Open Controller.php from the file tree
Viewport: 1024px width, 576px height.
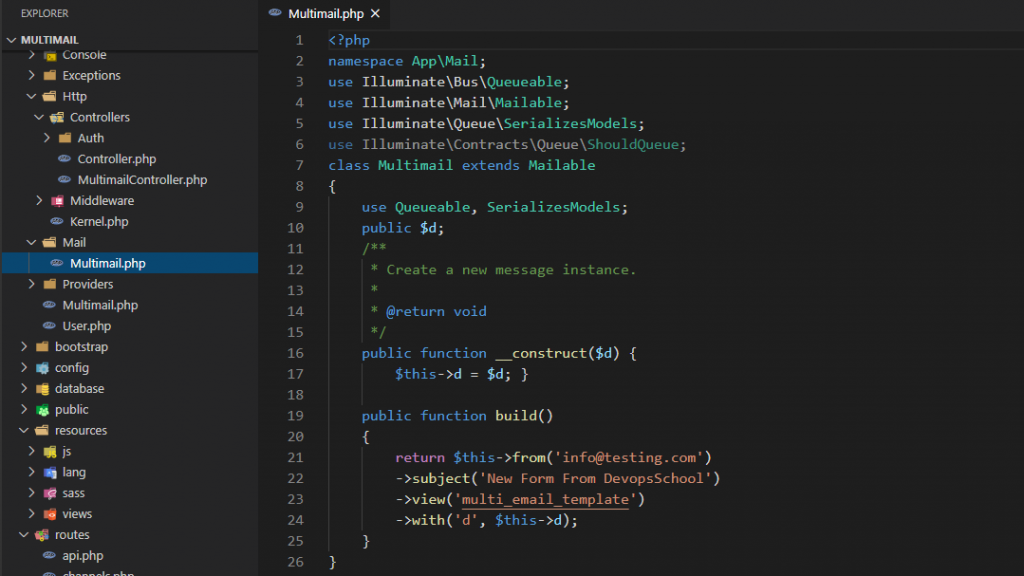click(116, 159)
